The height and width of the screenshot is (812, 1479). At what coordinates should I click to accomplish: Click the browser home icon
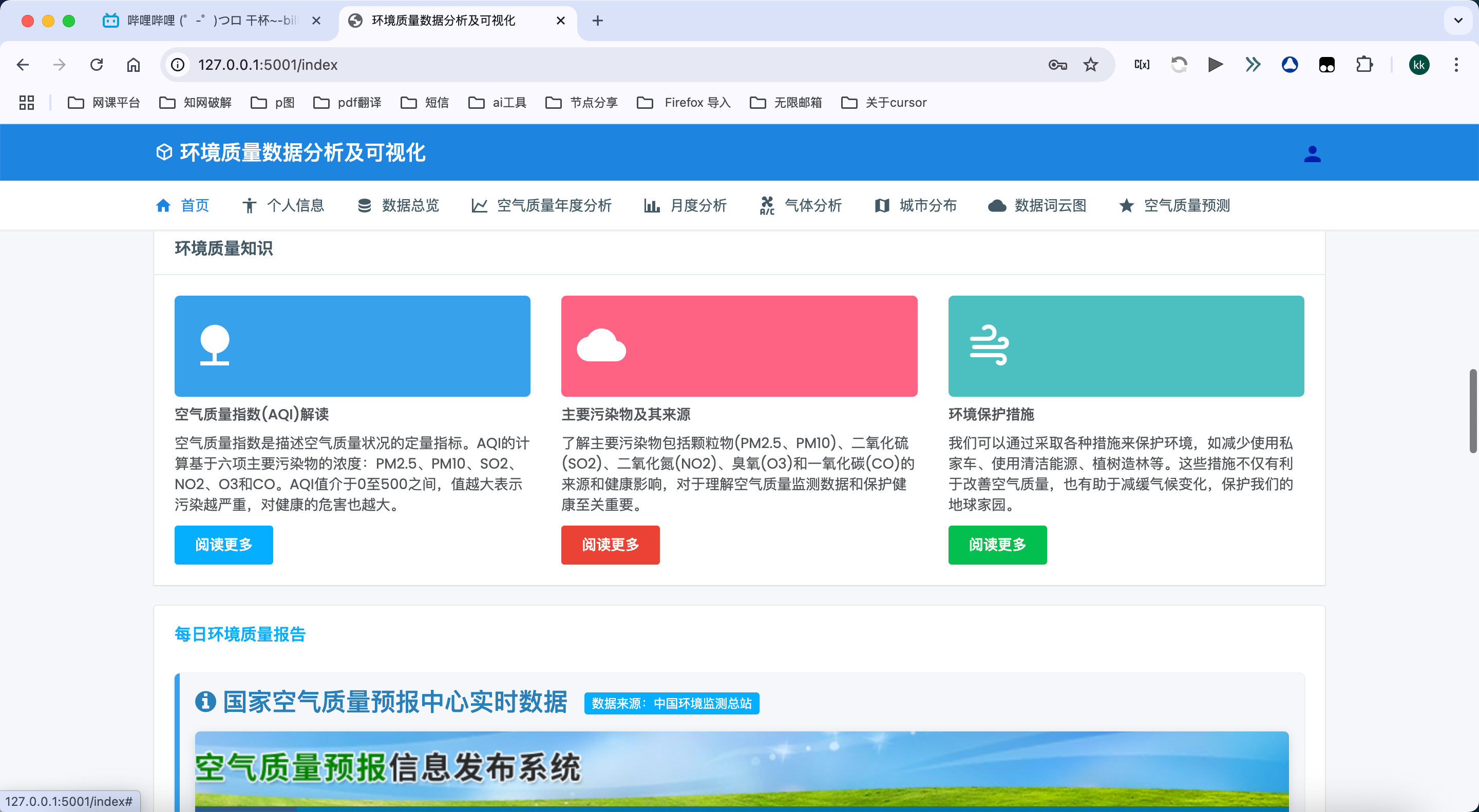tap(133, 65)
